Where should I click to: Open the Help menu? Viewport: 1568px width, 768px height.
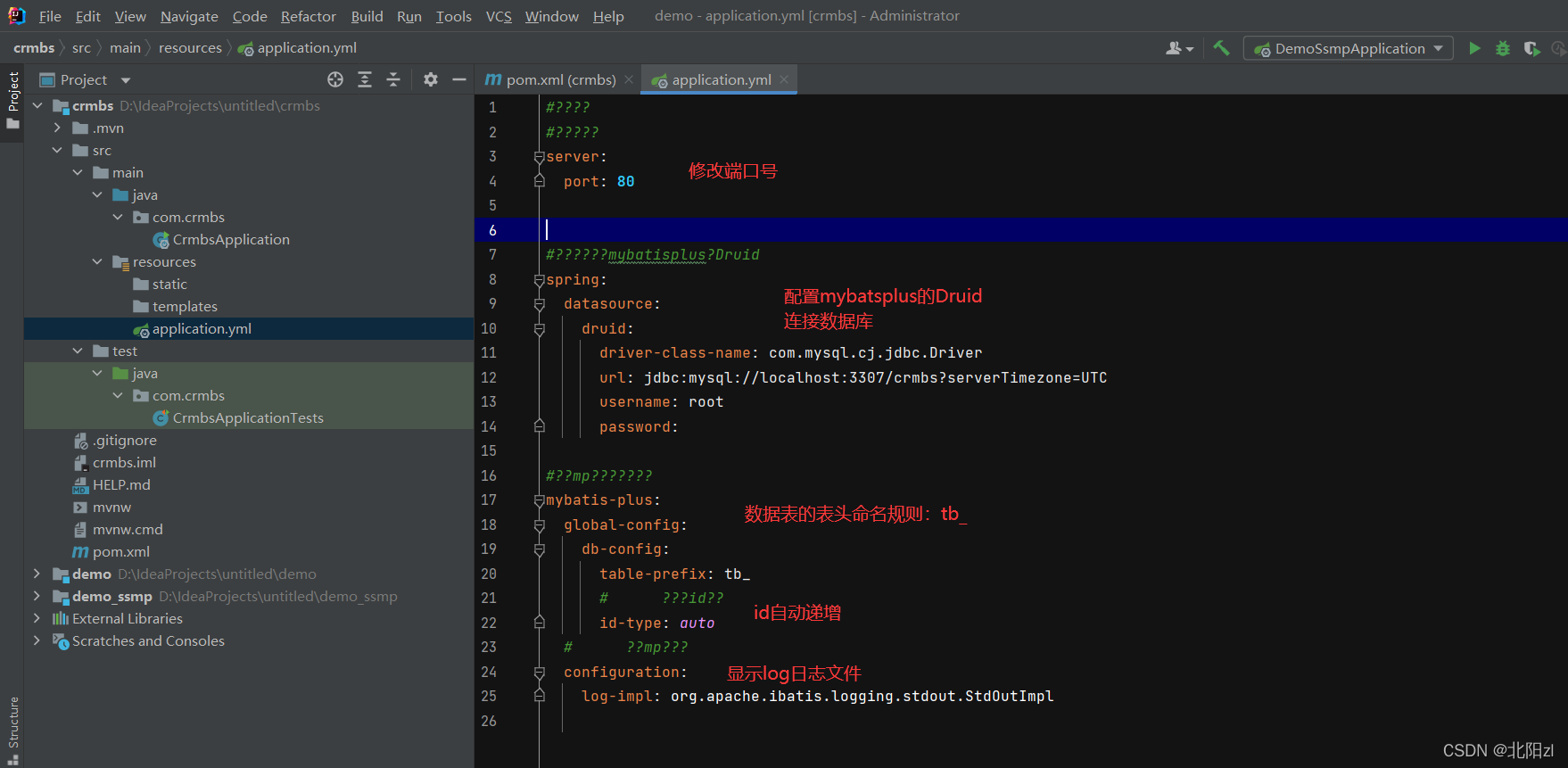[x=608, y=16]
